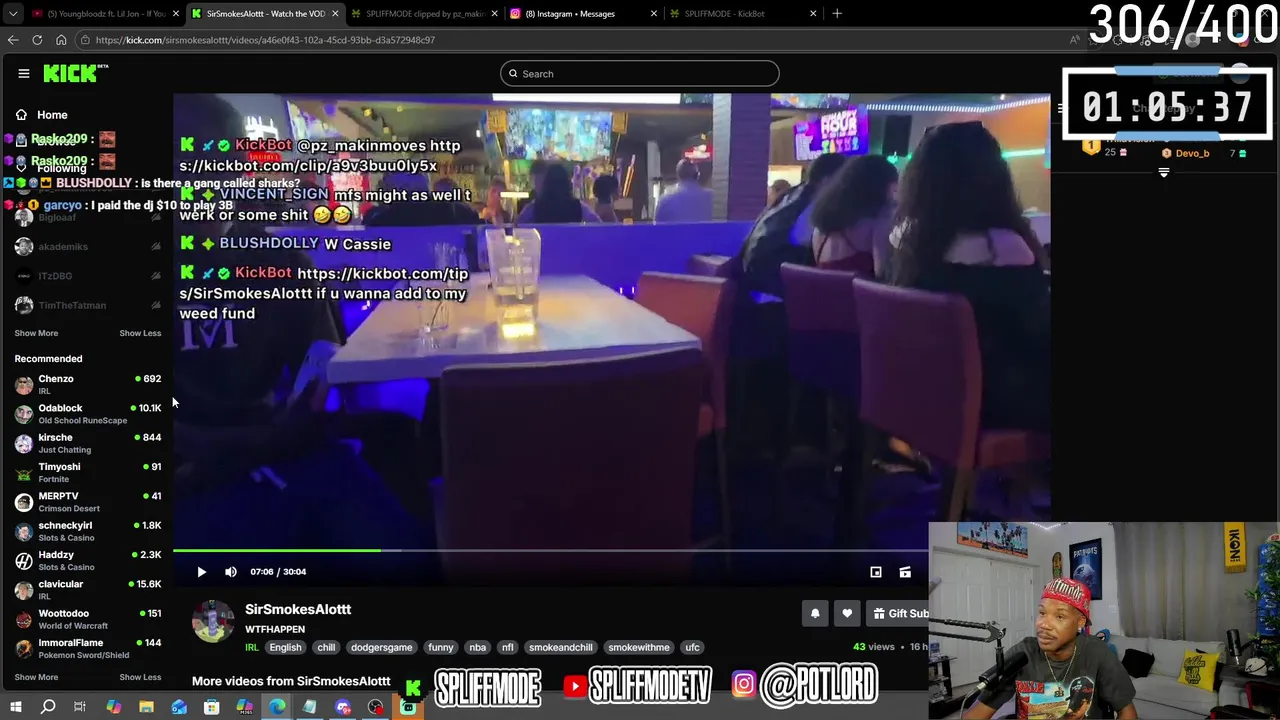
Task: Collapse Recommended list with Show Less
Action: pos(140,677)
